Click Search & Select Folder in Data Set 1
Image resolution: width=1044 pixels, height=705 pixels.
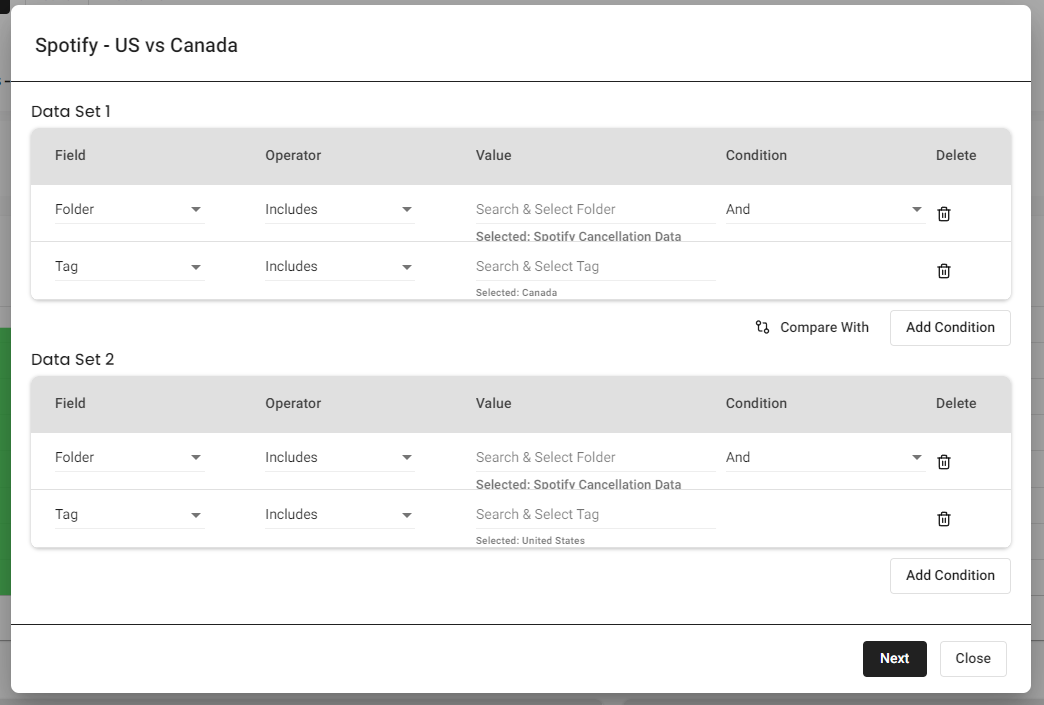click(x=595, y=209)
